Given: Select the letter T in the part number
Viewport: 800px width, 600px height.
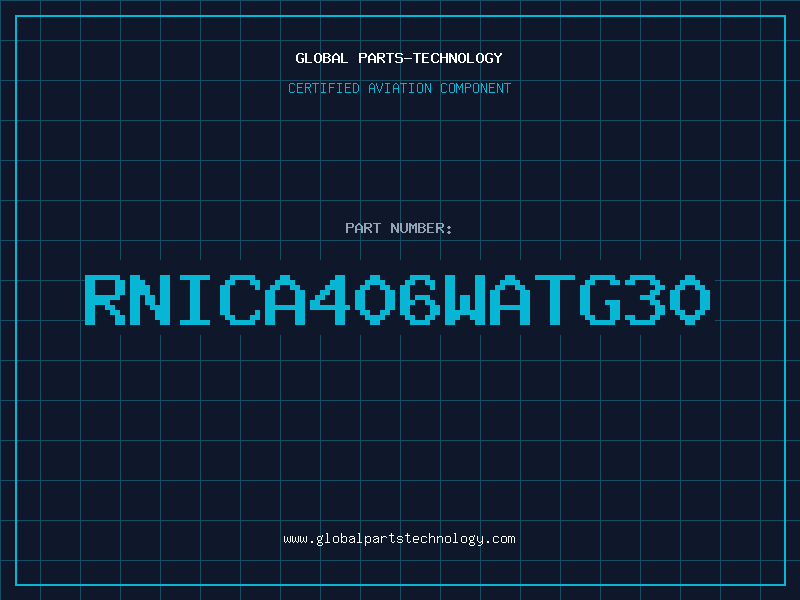Looking at the screenshot, I should (555, 300).
